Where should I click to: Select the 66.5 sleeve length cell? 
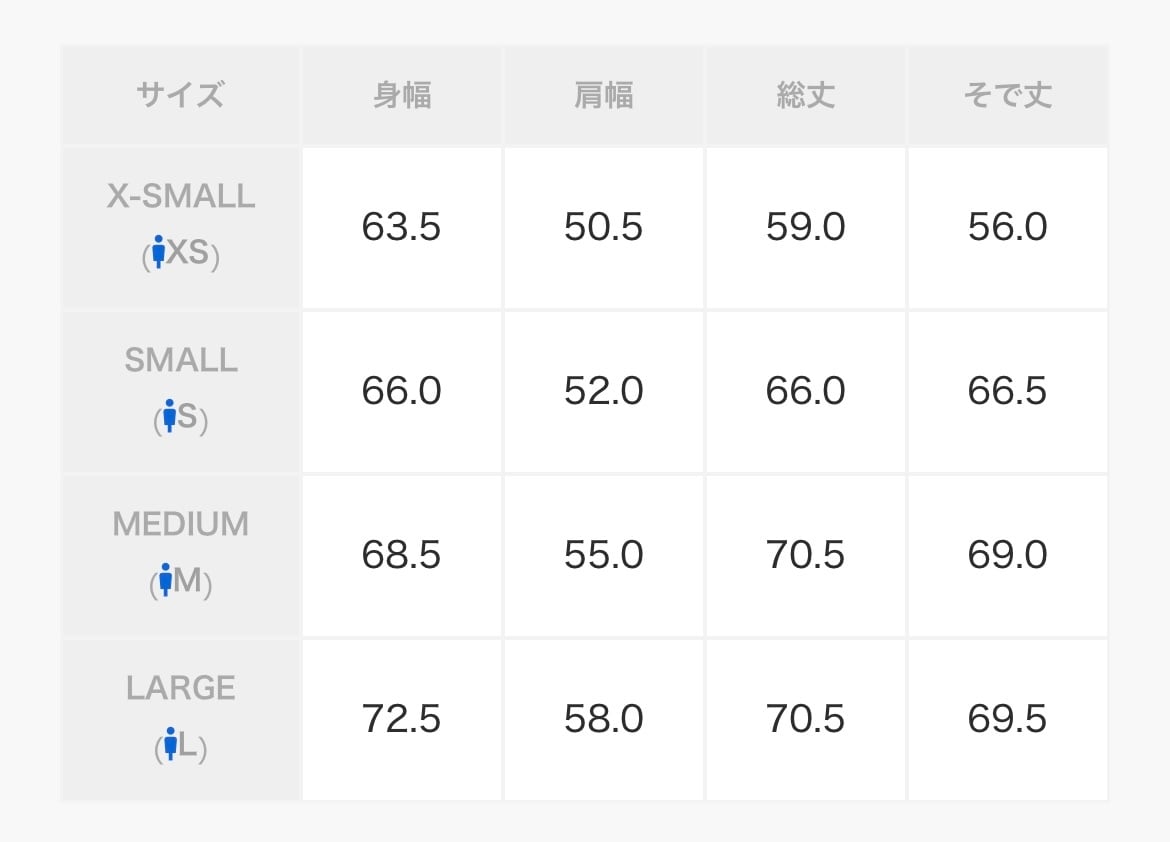(1008, 391)
